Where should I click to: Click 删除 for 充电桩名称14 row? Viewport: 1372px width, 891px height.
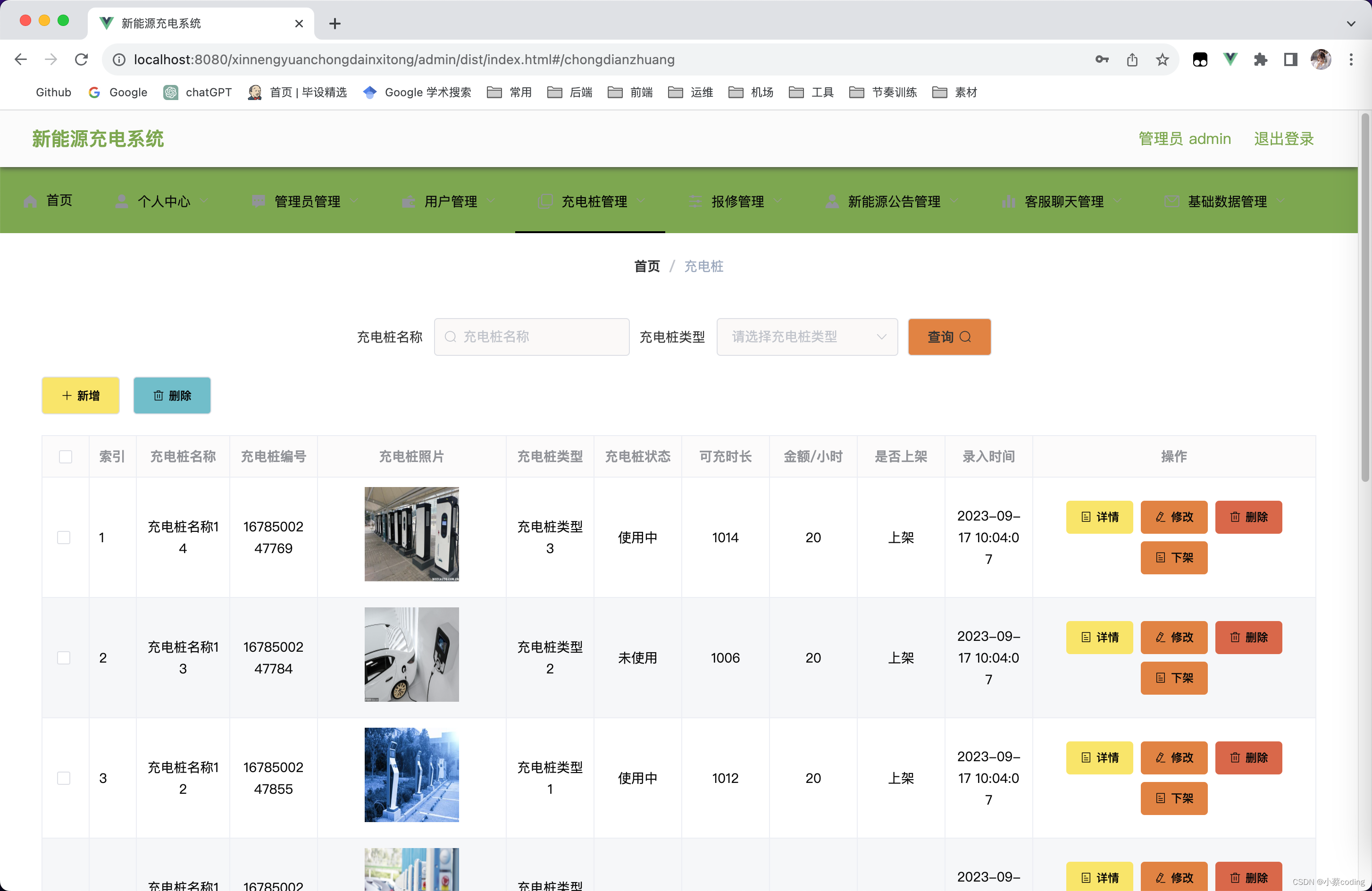click(1249, 517)
